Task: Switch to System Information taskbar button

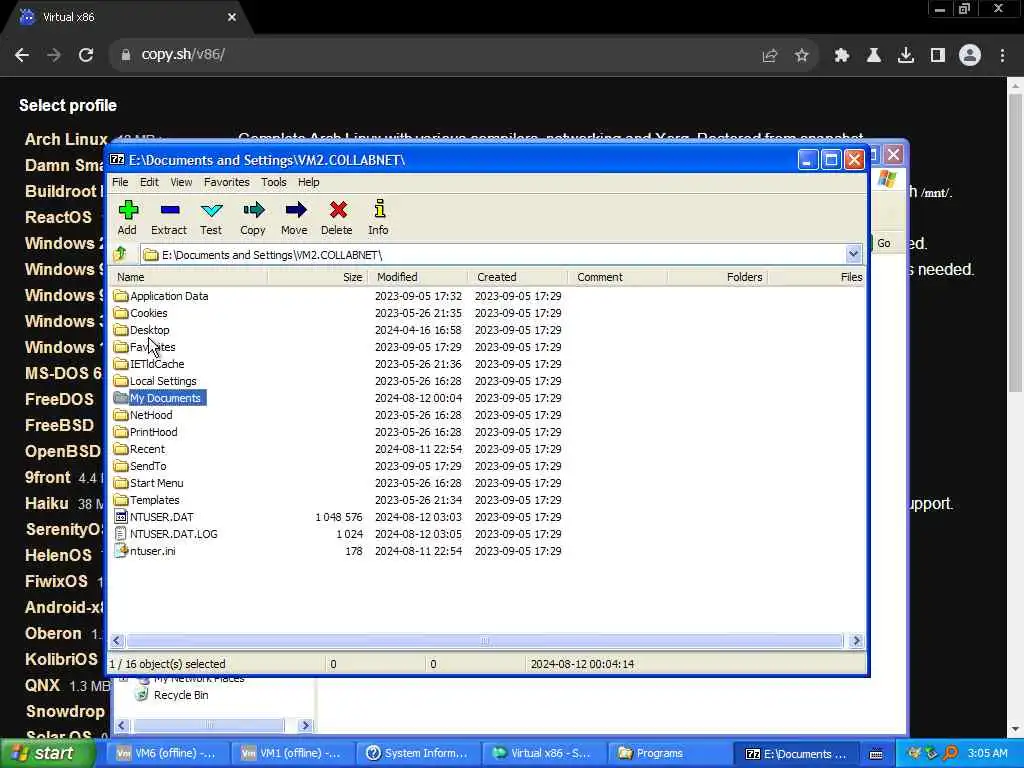Action: (x=417, y=753)
